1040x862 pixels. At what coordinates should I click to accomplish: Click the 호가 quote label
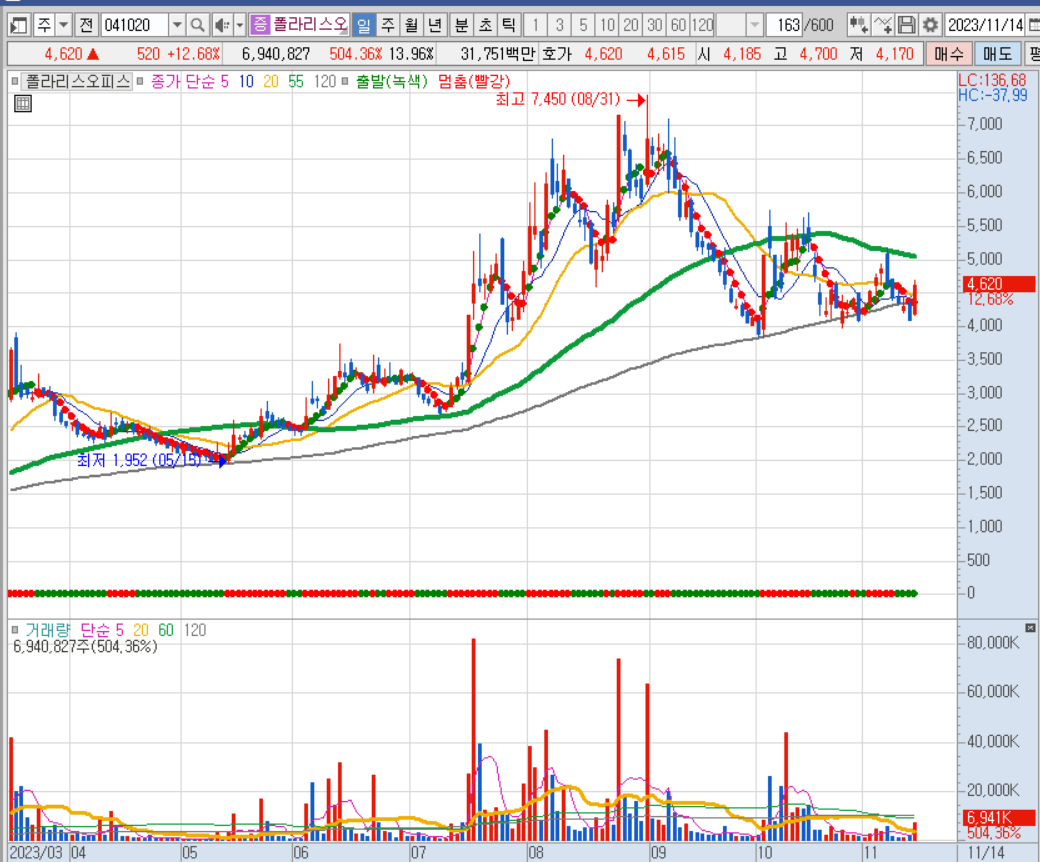(556, 54)
